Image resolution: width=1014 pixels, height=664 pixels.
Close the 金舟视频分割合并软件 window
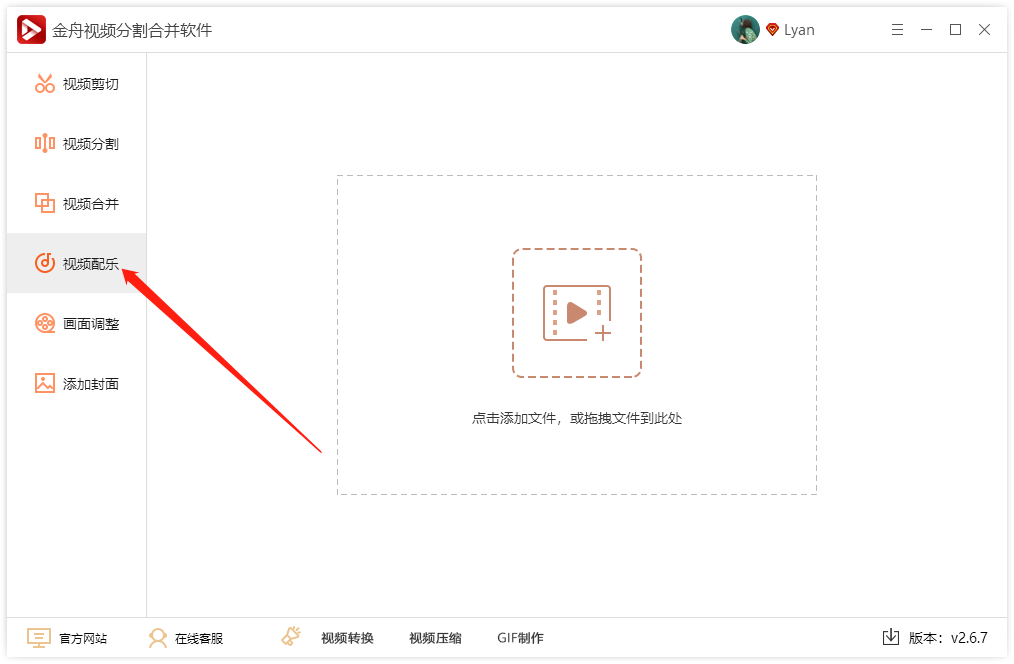[984, 30]
